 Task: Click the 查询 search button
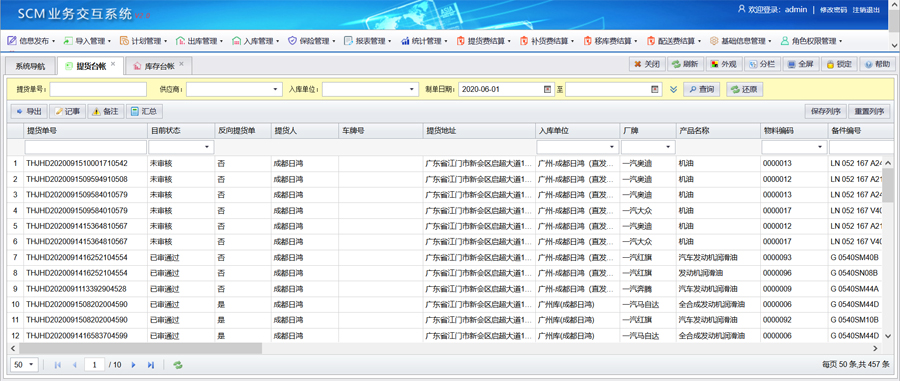[x=702, y=90]
